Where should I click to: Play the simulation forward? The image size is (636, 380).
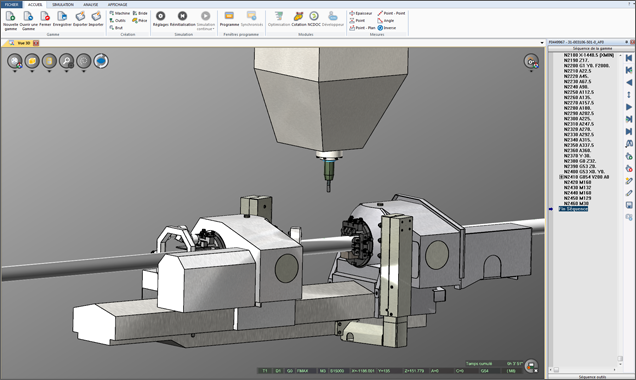coord(629,107)
